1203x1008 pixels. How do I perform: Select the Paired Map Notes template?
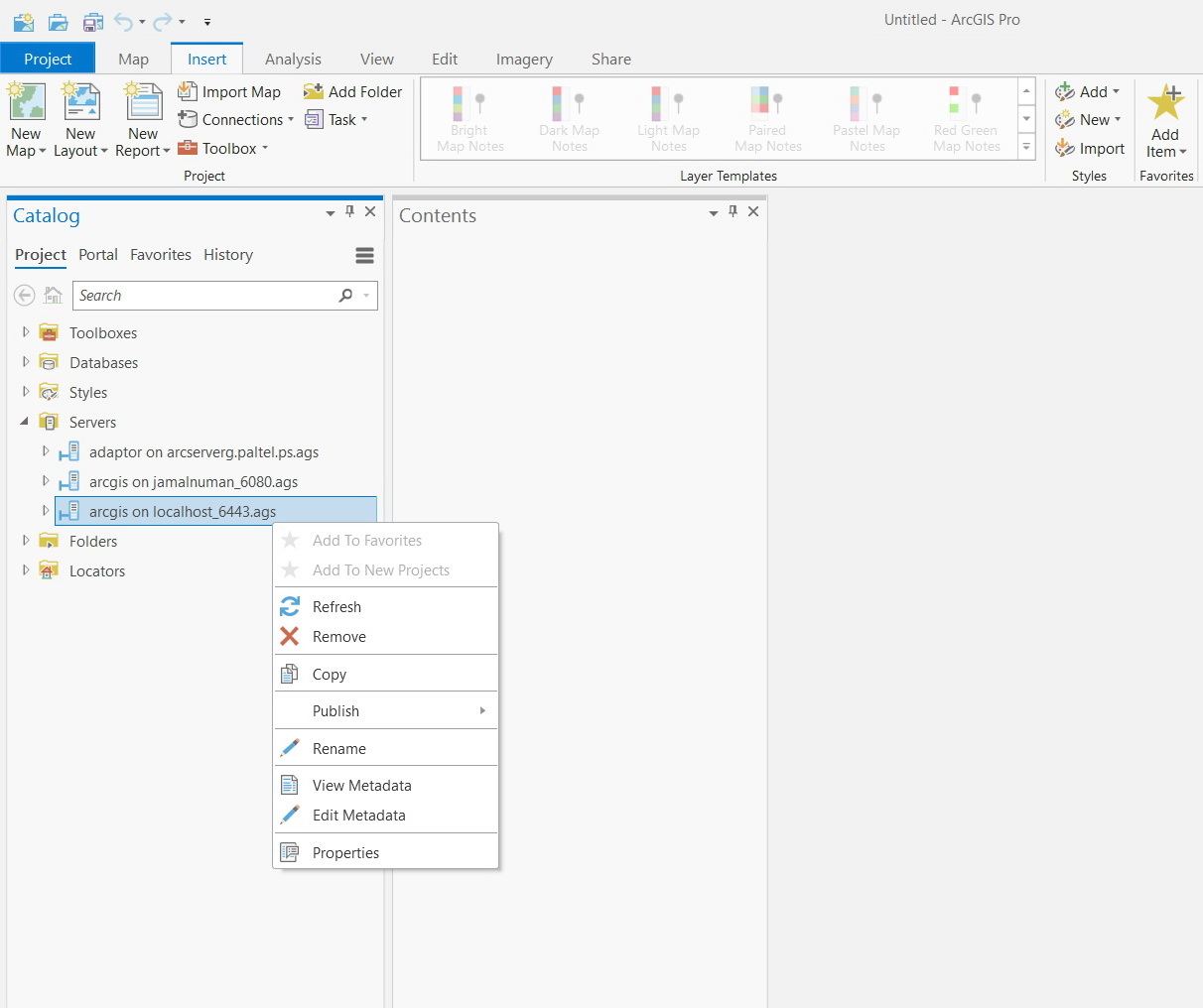(768, 118)
